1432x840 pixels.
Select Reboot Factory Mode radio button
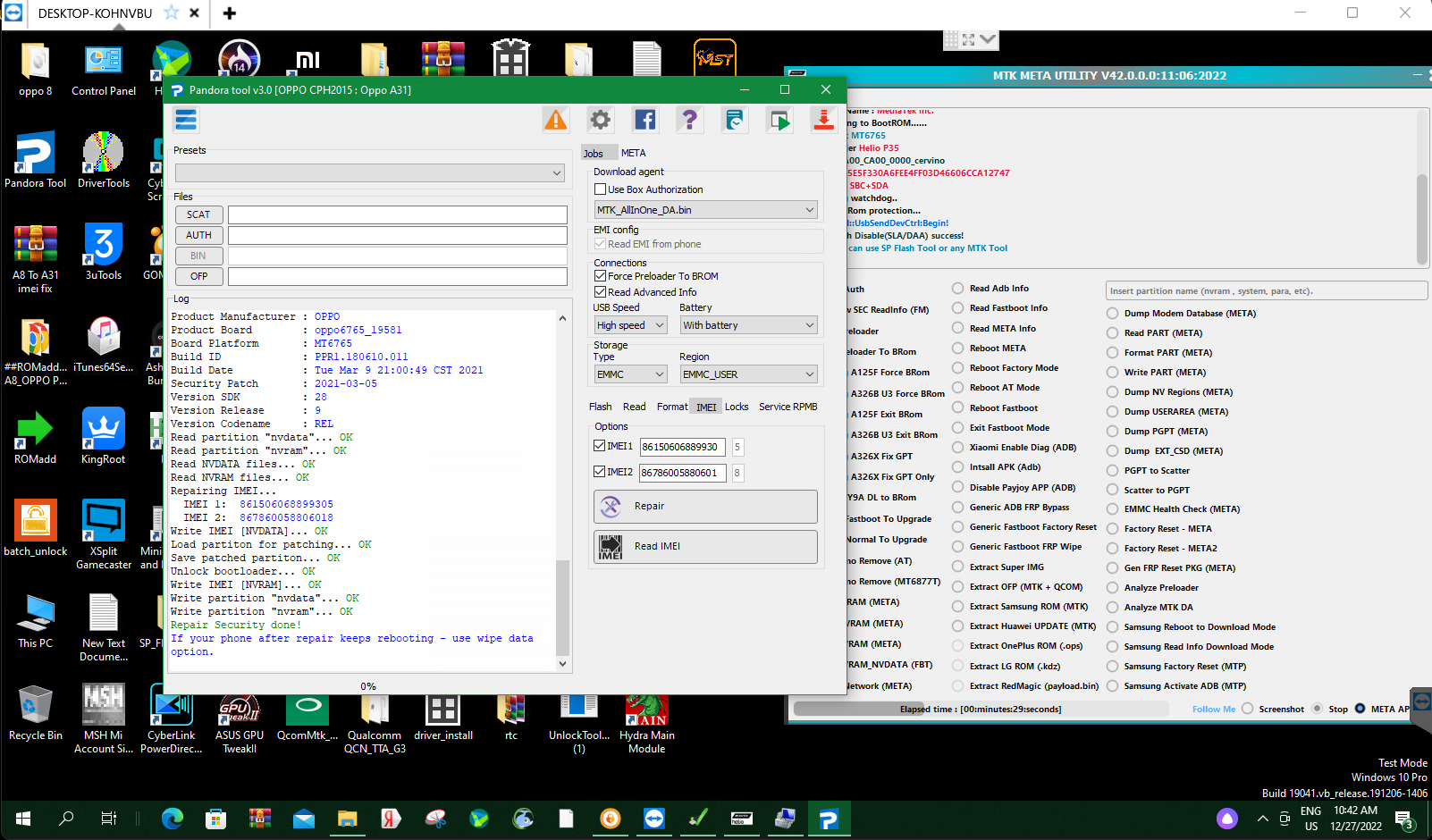click(958, 368)
